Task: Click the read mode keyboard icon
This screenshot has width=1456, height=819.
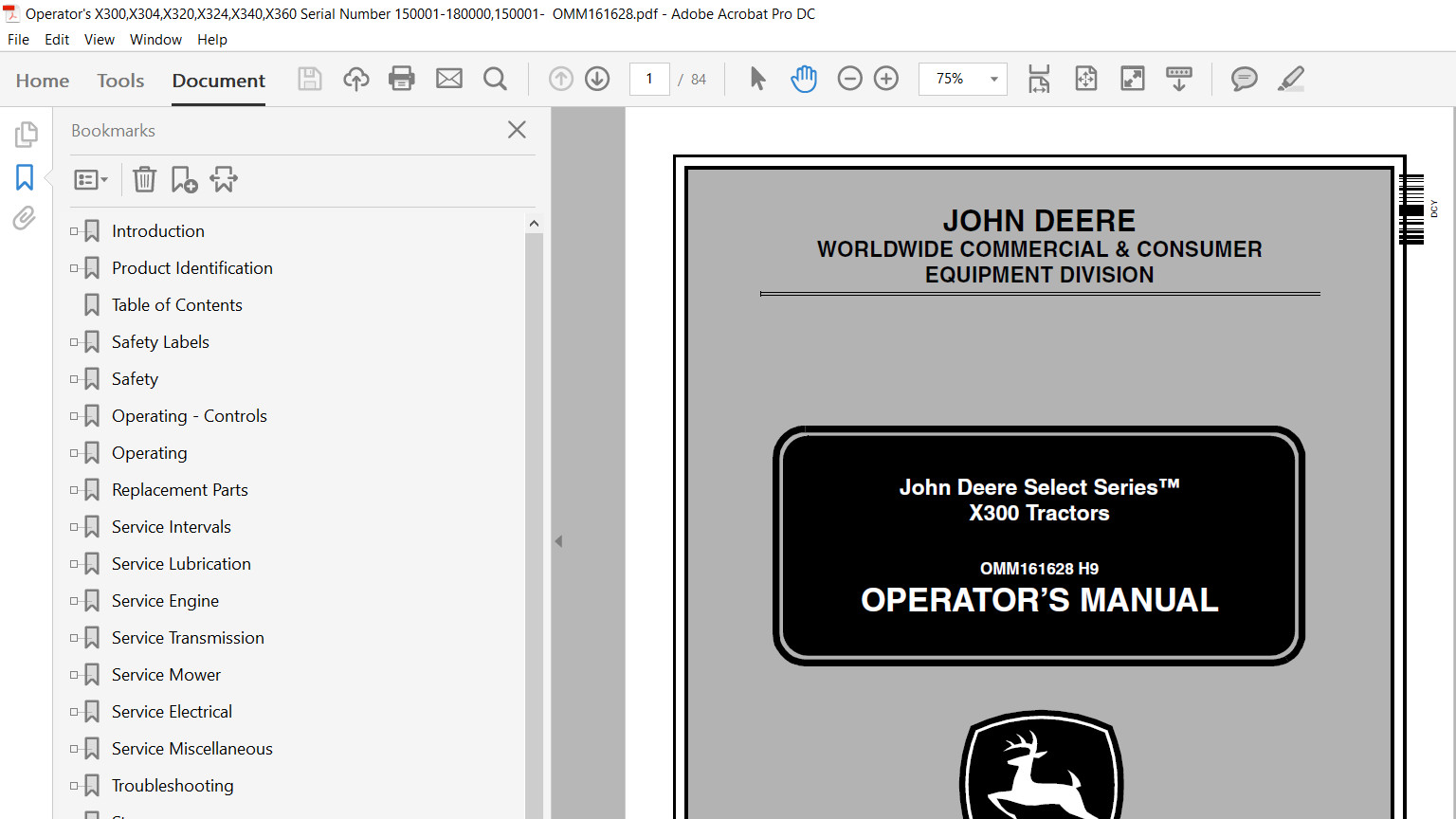Action: tap(1179, 79)
